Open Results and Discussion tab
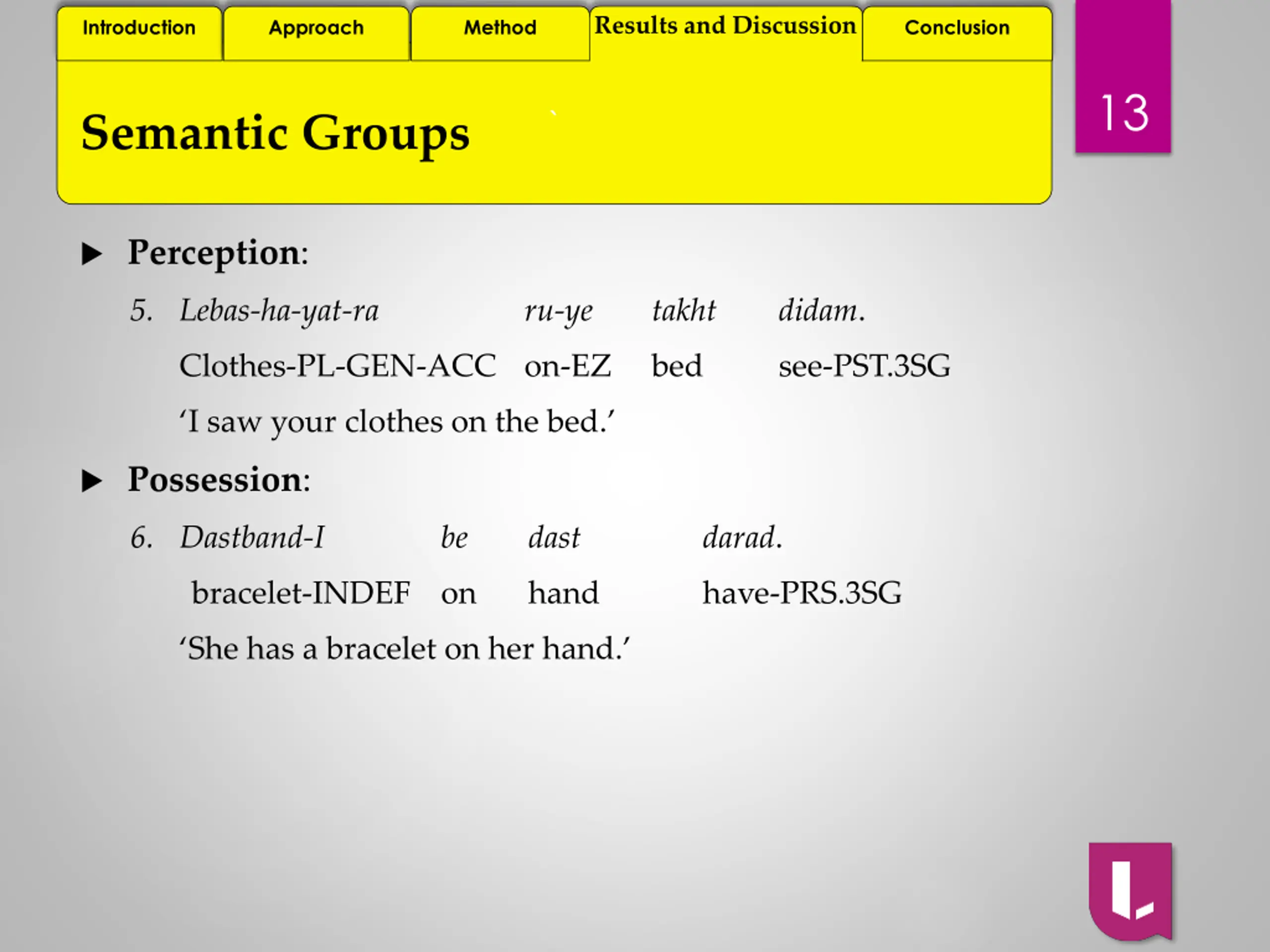This screenshot has height=952, width=1270. tap(725, 26)
